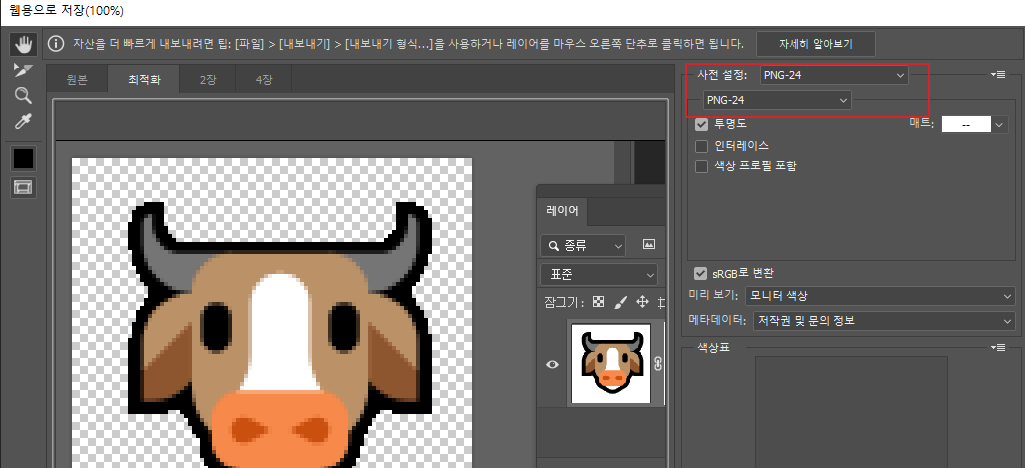Select the Eyedropper tool
The width and height of the screenshot is (1025, 468).
point(24,121)
